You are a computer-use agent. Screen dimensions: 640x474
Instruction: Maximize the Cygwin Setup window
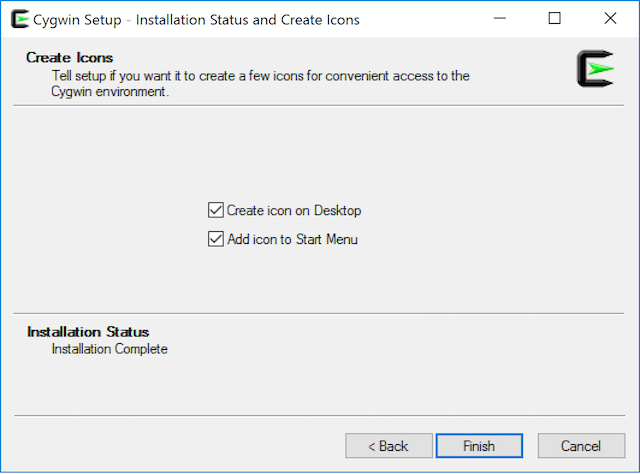555,19
